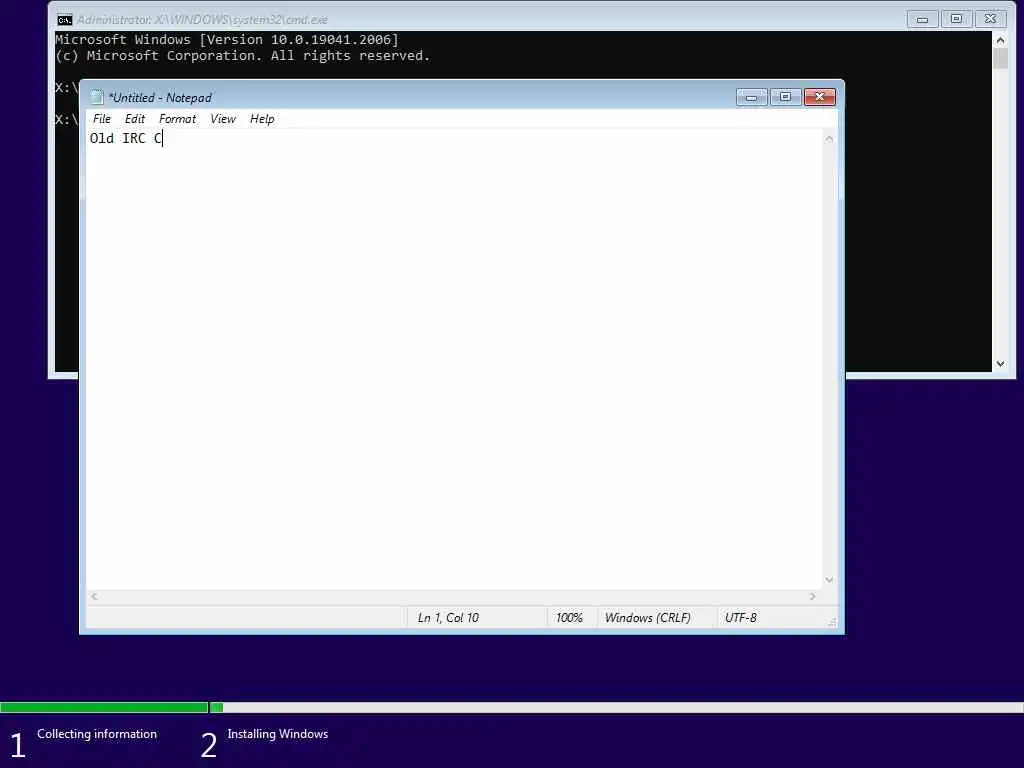Maximize the cmd.exe window
The image size is (1024, 768).
[956, 19]
